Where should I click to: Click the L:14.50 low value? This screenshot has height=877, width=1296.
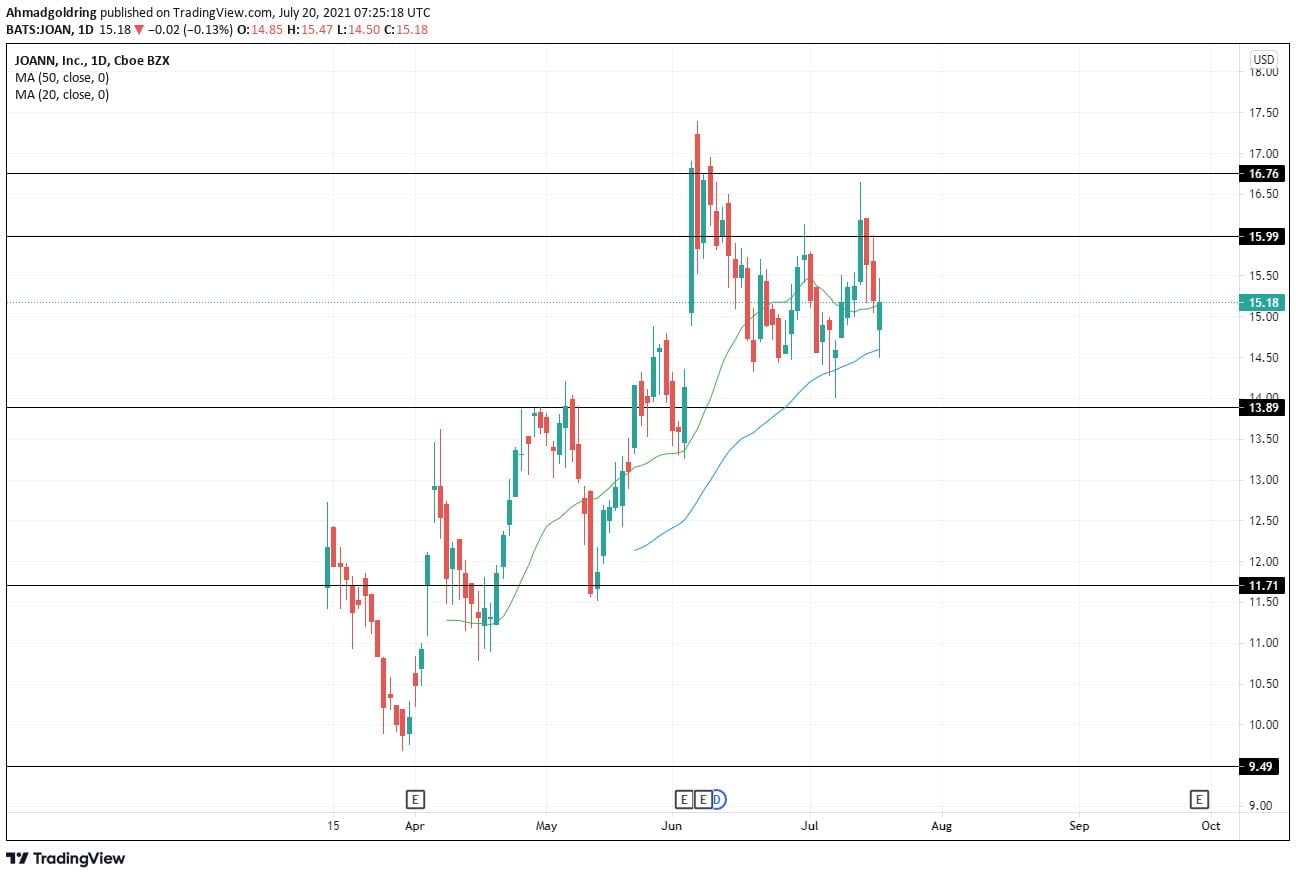click(x=358, y=30)
